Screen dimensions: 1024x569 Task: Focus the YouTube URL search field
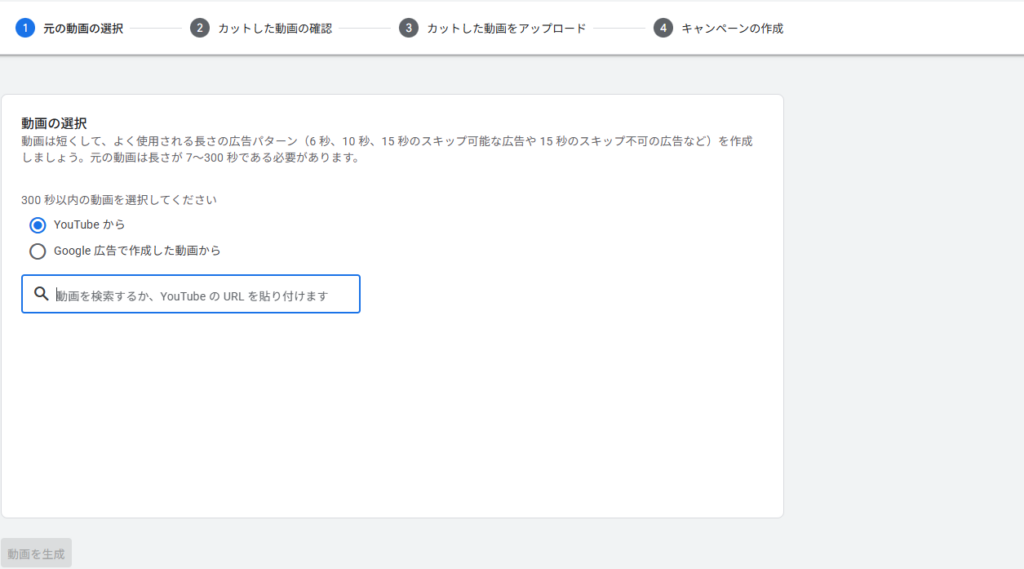[200, 295]
